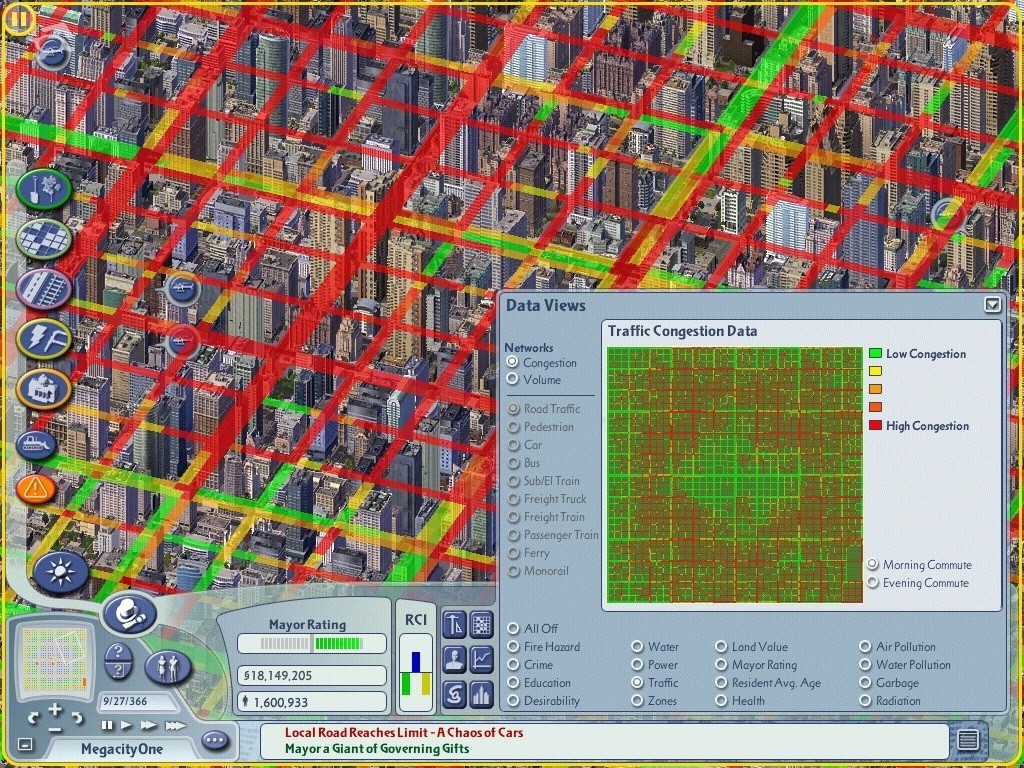Select the Water Pollution data view
1024x768 pixels.
(x=865, y=665)
